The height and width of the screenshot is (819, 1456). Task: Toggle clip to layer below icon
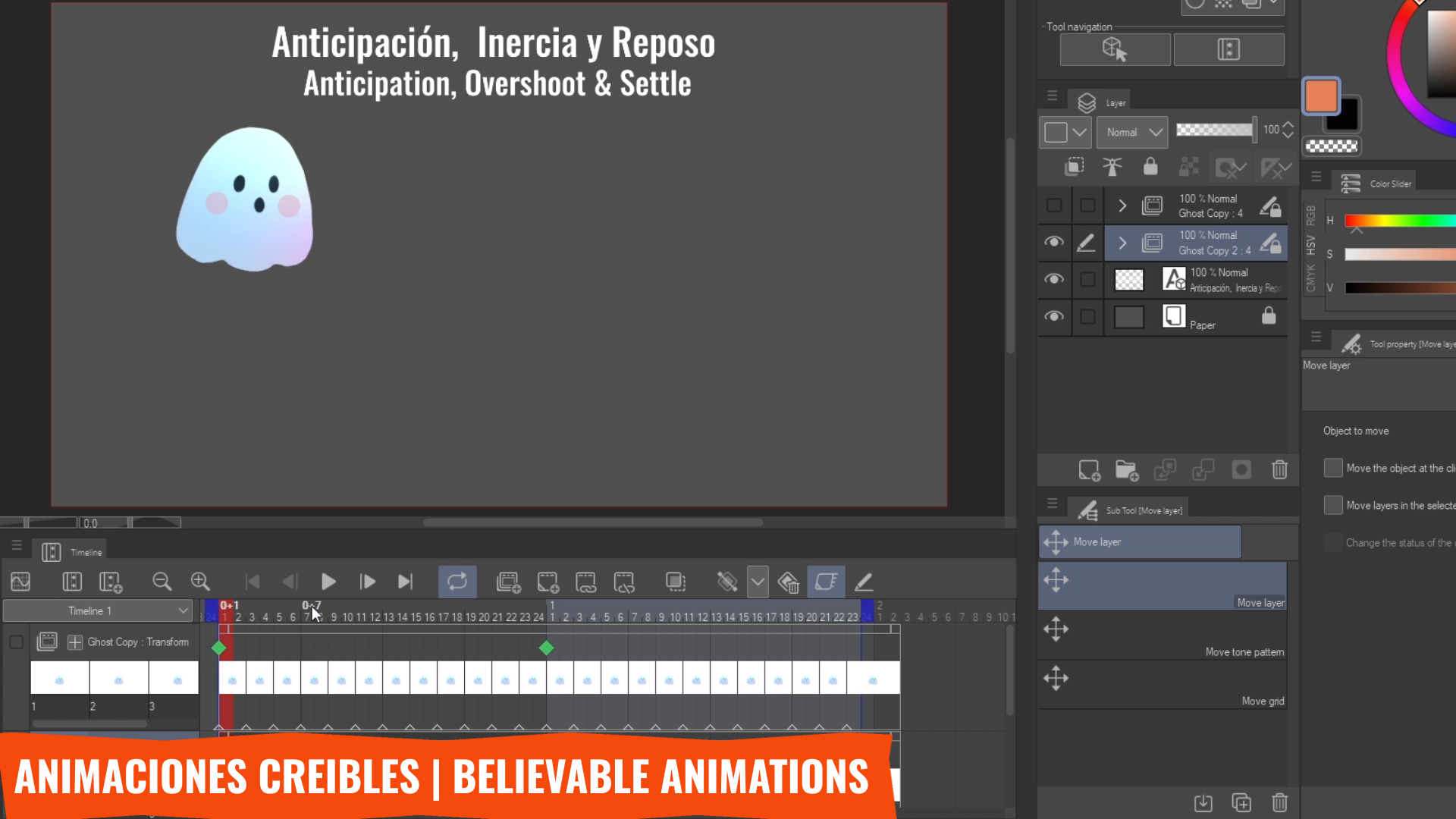coord(1074,167)
